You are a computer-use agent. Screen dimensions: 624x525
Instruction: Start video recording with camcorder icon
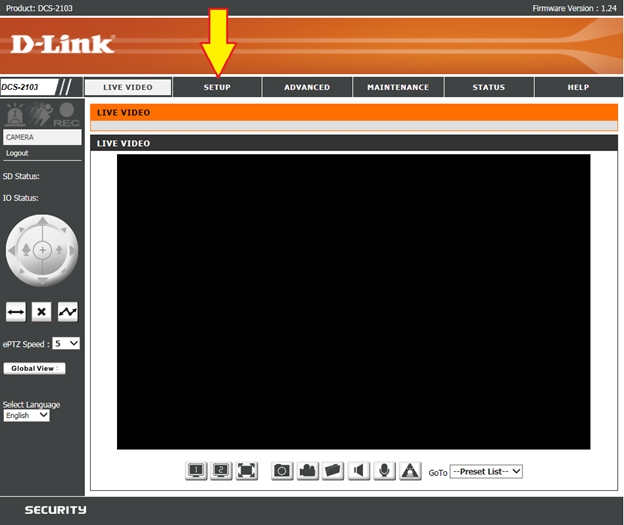click(308, 471)
